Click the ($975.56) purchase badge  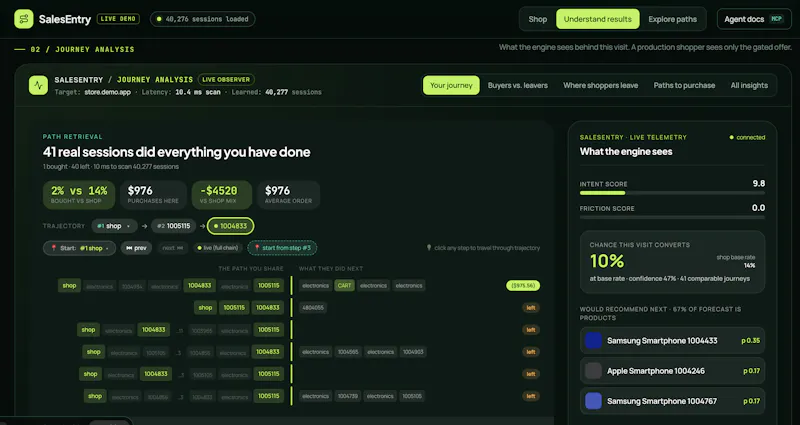point(523,286)
